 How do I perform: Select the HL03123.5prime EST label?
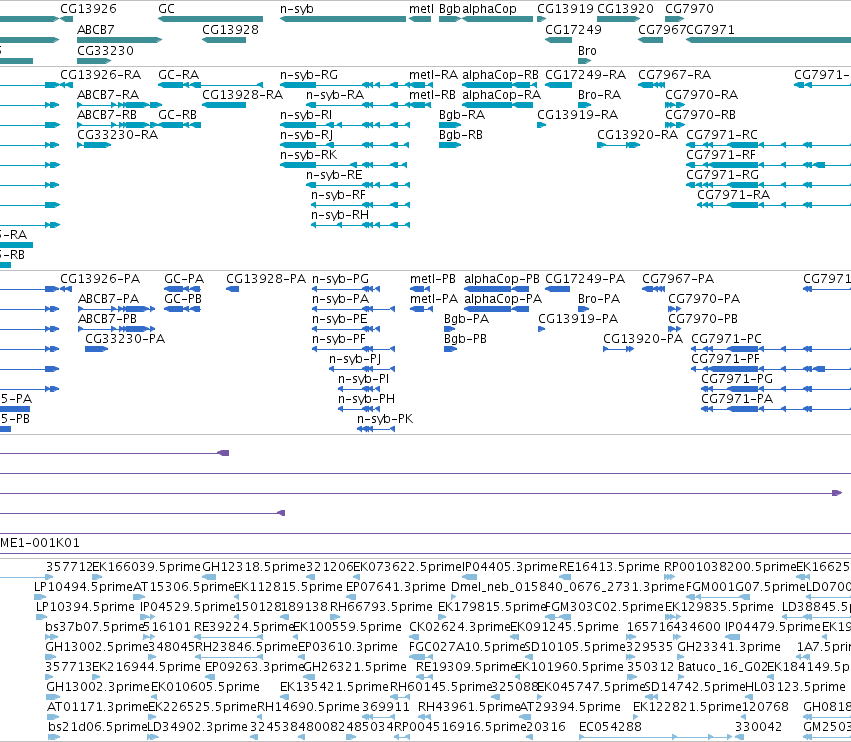point(796,687)
